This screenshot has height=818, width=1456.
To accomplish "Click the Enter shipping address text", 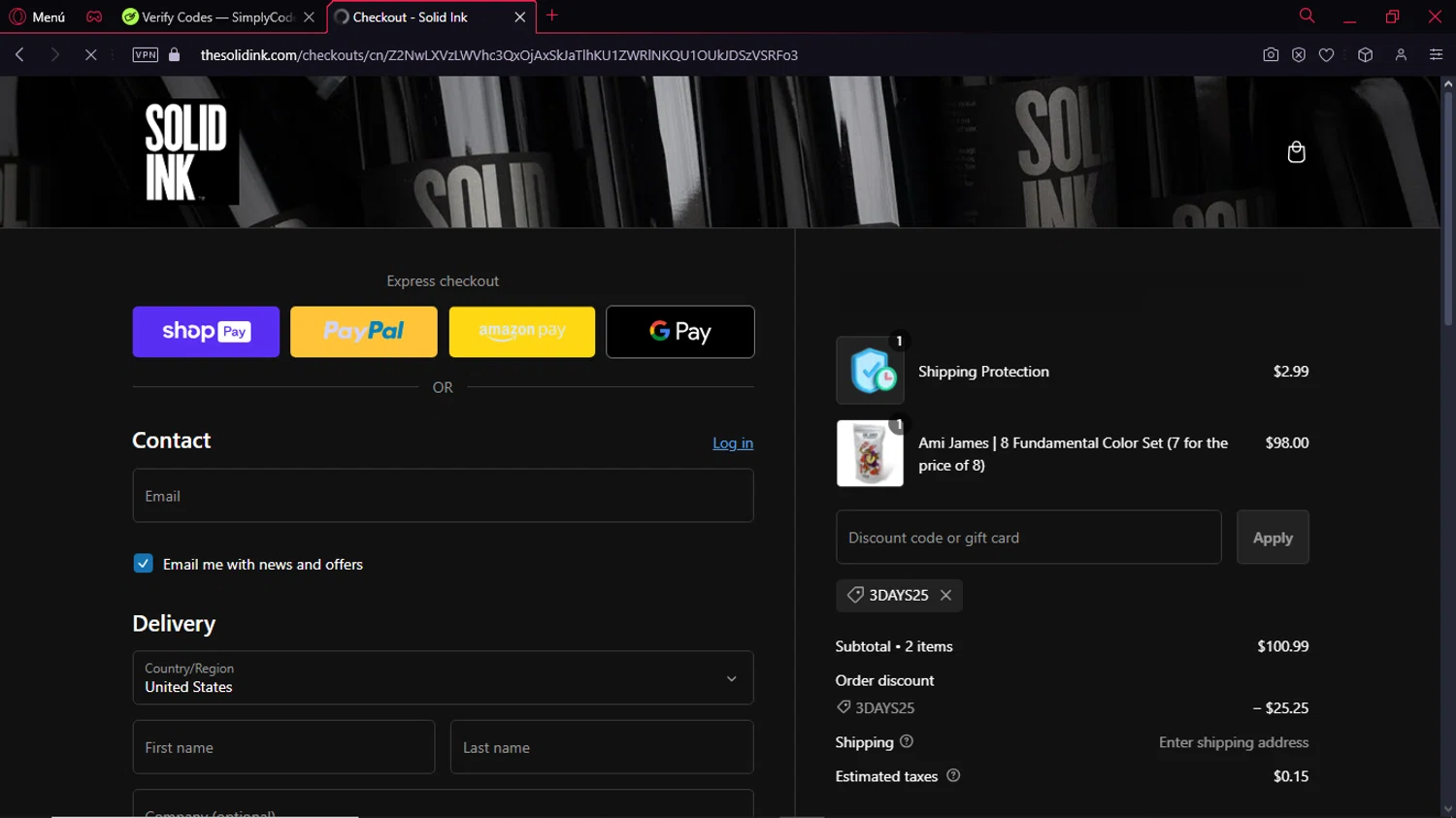I will 1234,742.
